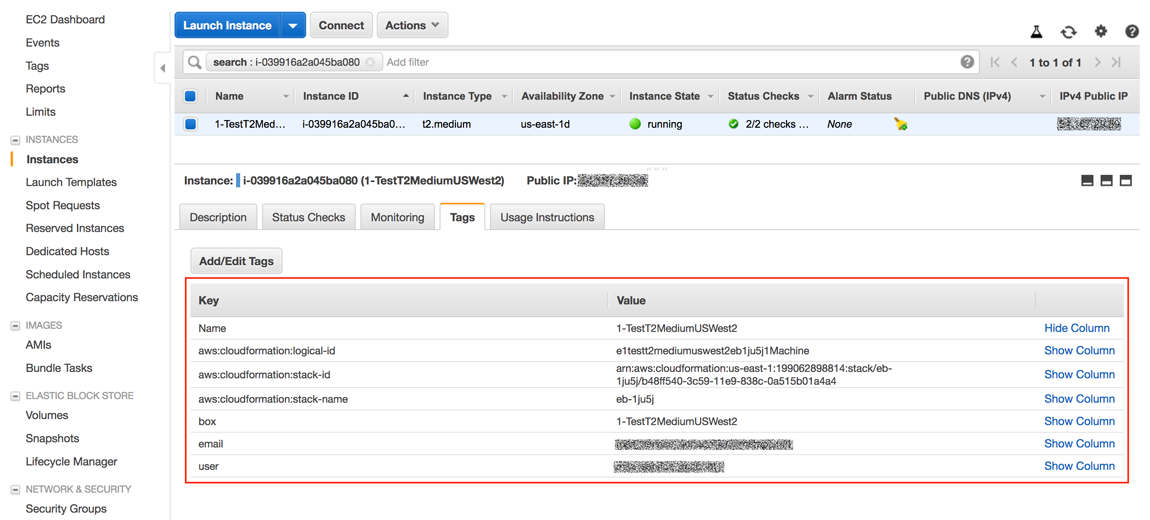
Task: Open settings gear for table preferences
Action: pyautogui.click(x=1100, y=32)
